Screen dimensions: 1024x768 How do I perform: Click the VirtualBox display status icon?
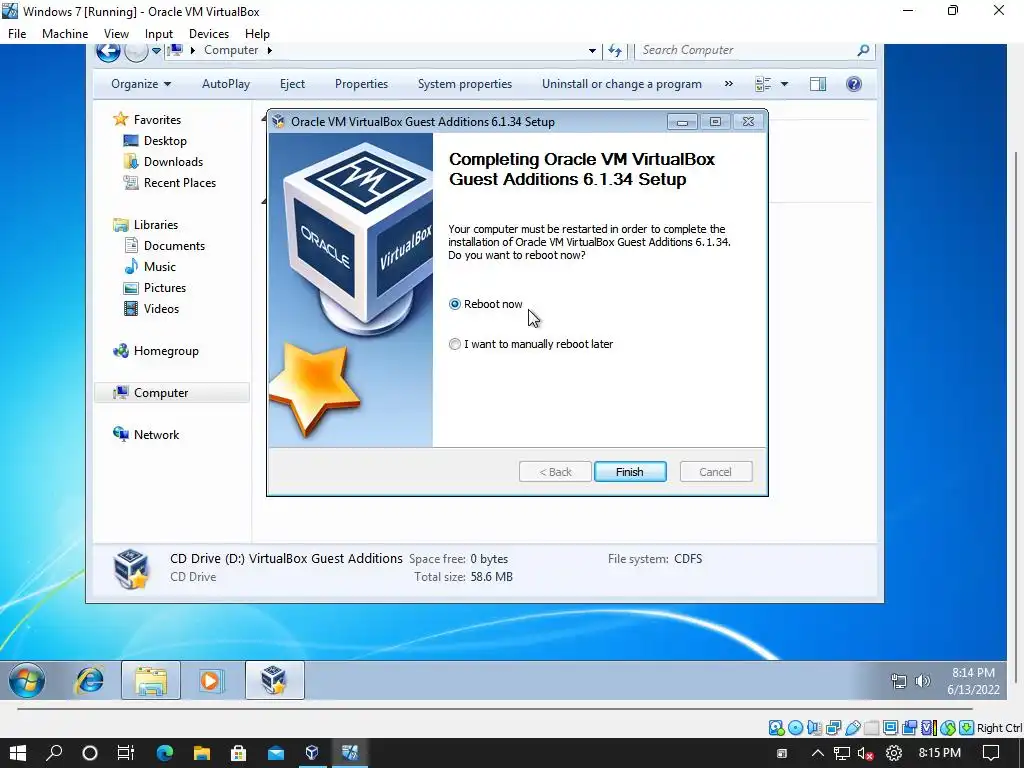[x=890, y=728]
